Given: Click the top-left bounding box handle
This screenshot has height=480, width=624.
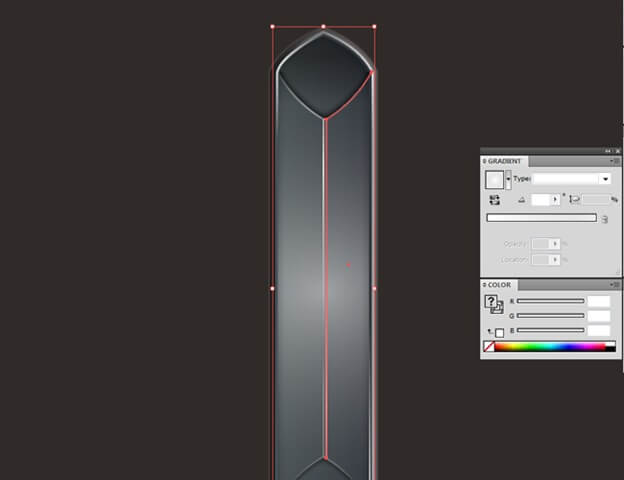Looking at the screenshot, I should (x=273, y=27).
